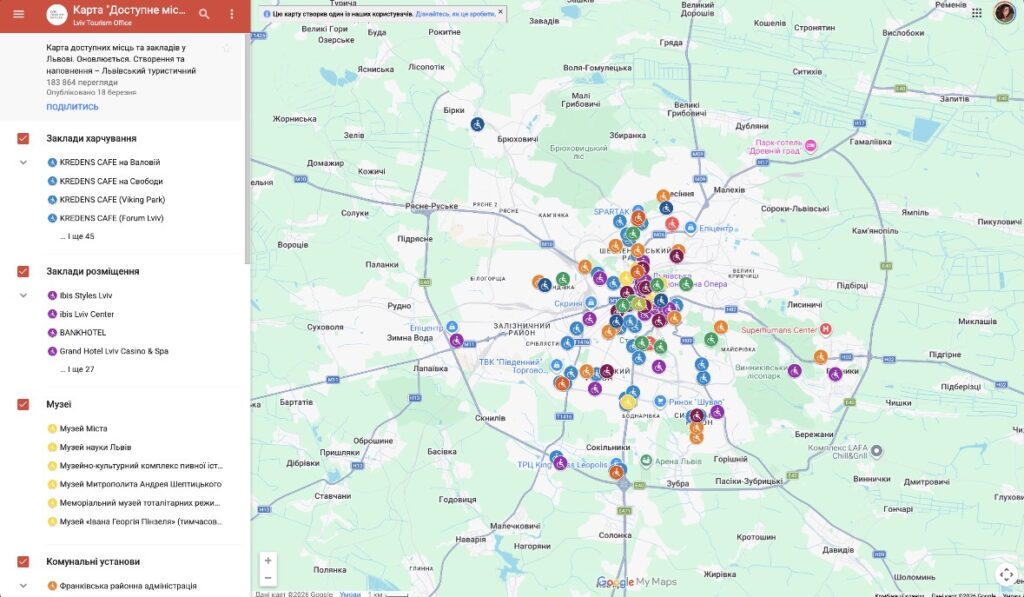Viewport: 1024px width, 597px height.
Task: Open the three-dot map options menu
Action: (231, 14)
